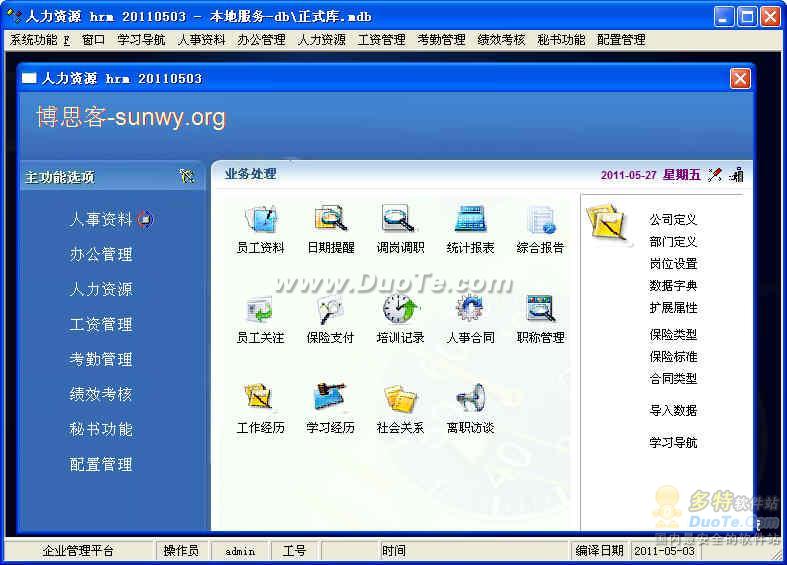
Task: Open the 秘书功能 menu in menu bar
Action: [x=561, y=40]
